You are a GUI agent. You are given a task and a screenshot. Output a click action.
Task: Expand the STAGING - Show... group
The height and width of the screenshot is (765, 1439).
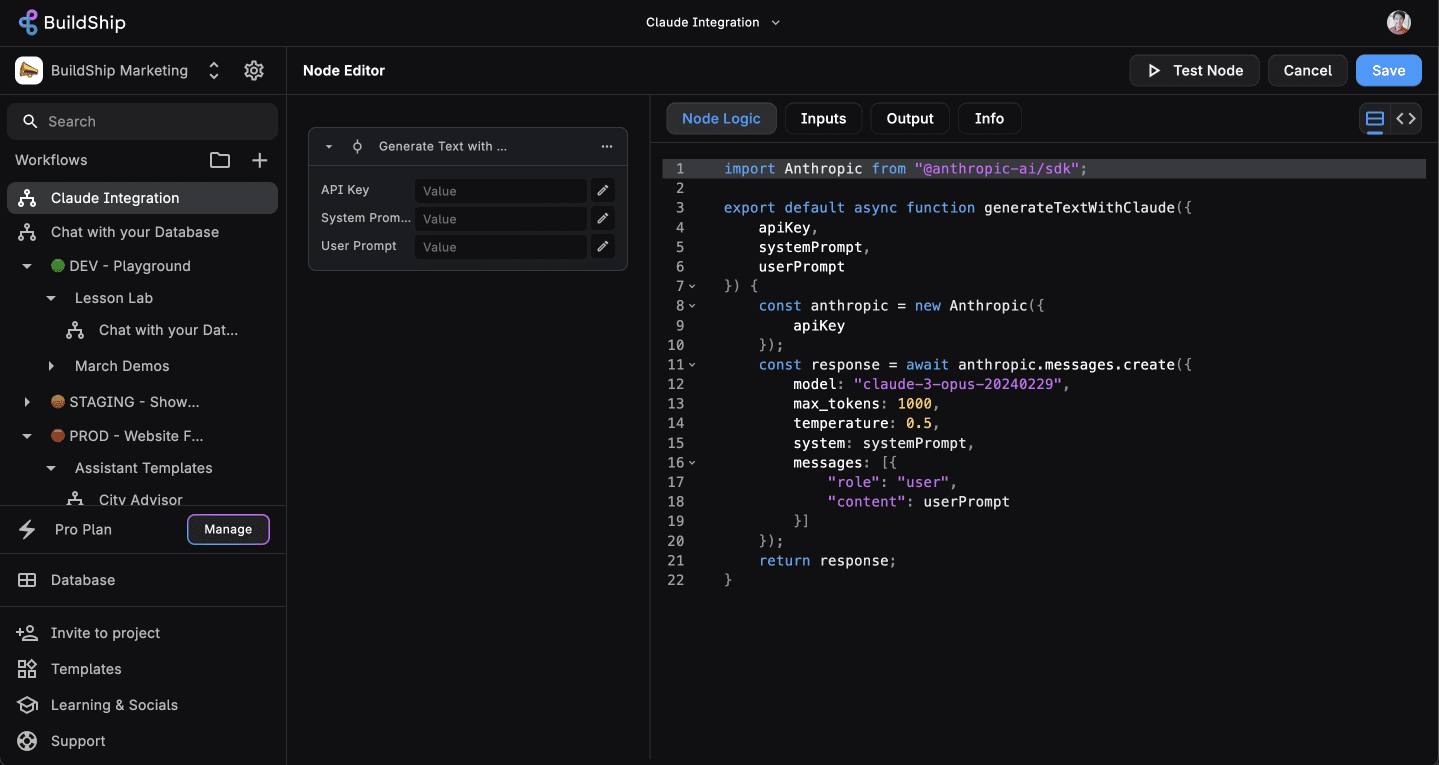point(27,401)
